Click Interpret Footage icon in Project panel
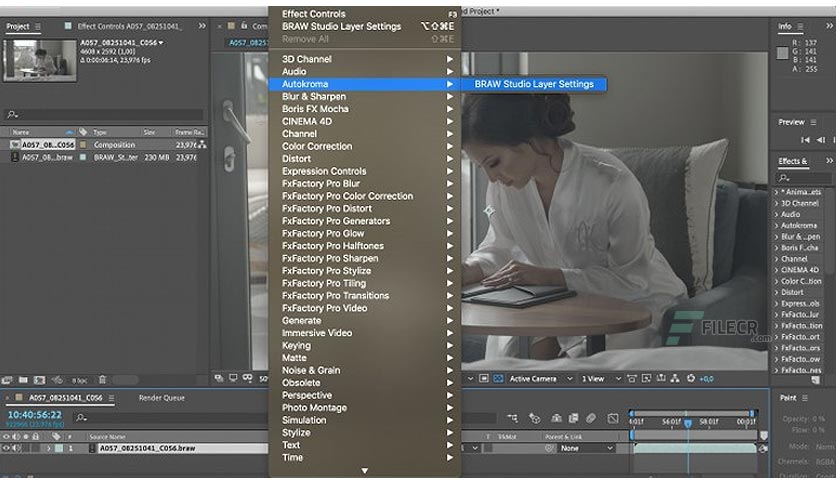Image resolution: width=836 pixels, height=484 pixels. [7, 380]
